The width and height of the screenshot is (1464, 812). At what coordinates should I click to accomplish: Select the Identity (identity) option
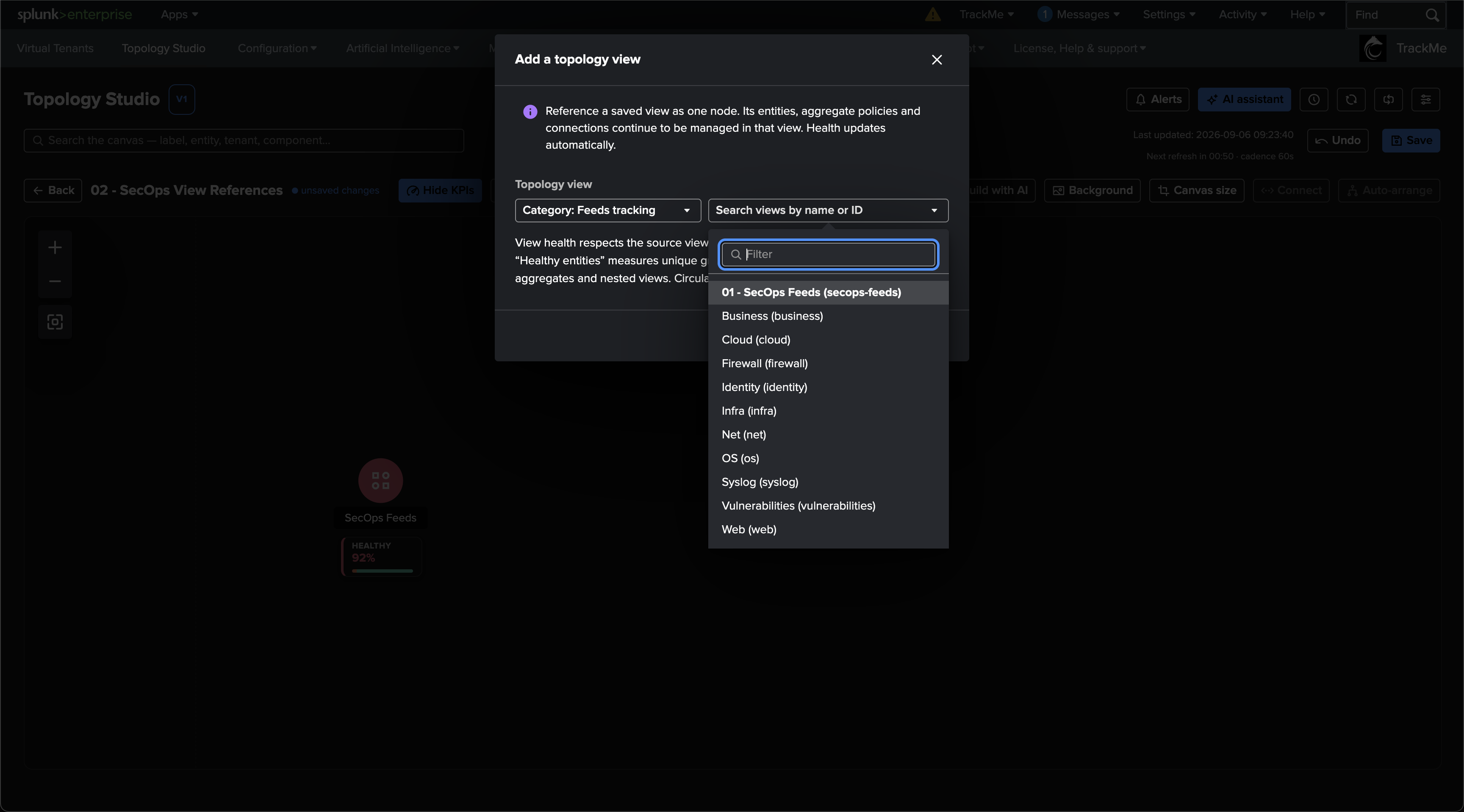828,388
